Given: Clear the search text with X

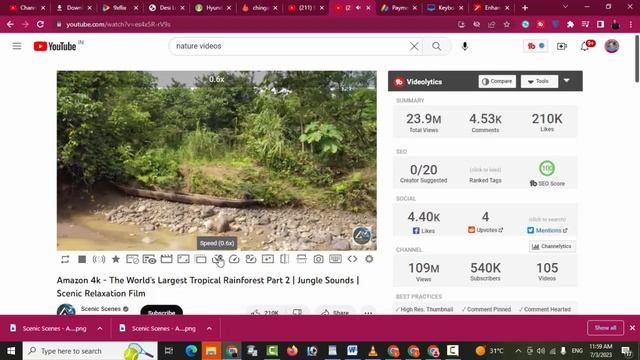Looking at the screenshot, I should (x=414, y=46).
